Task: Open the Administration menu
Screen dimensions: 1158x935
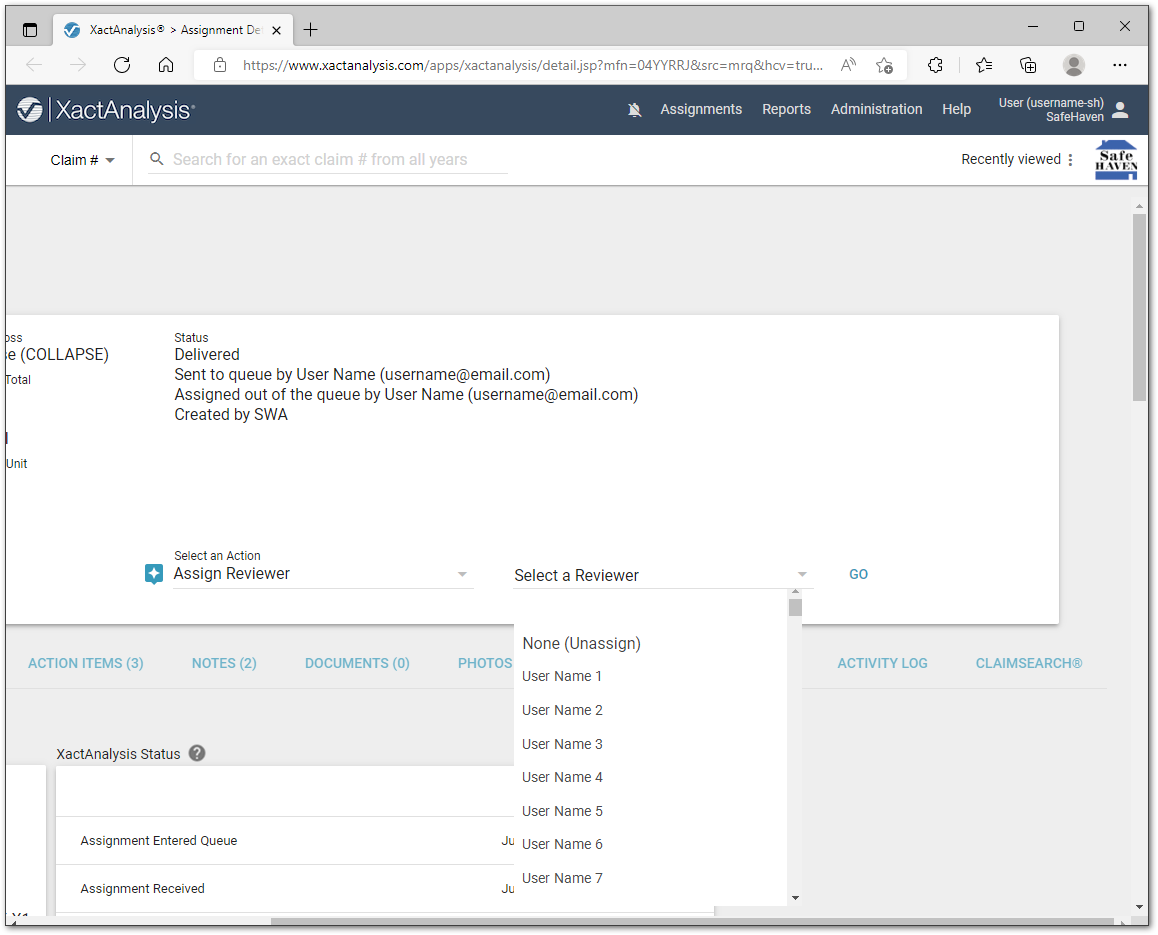Action: (x=876, y=109)
